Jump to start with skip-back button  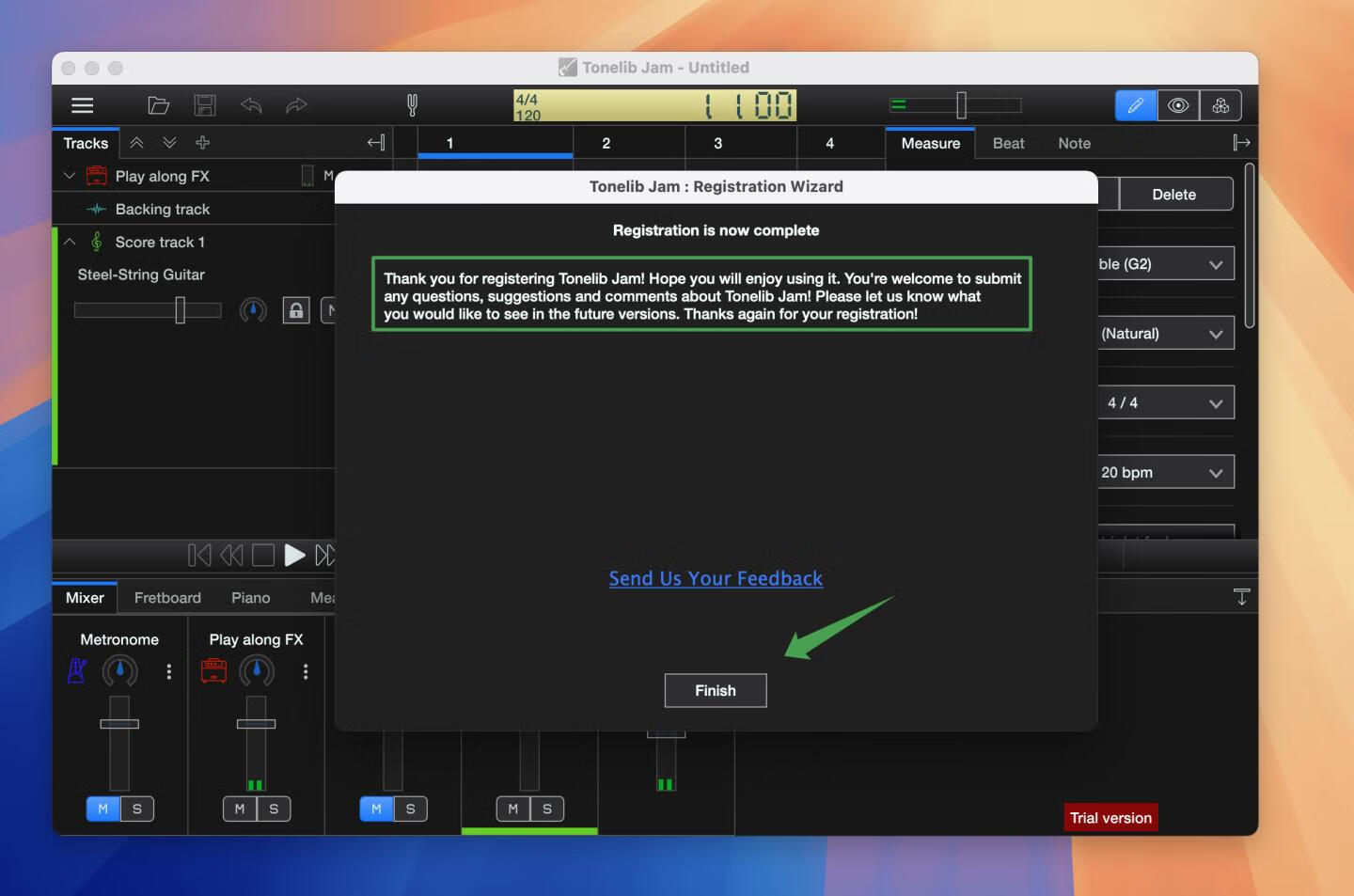point(199,555)
